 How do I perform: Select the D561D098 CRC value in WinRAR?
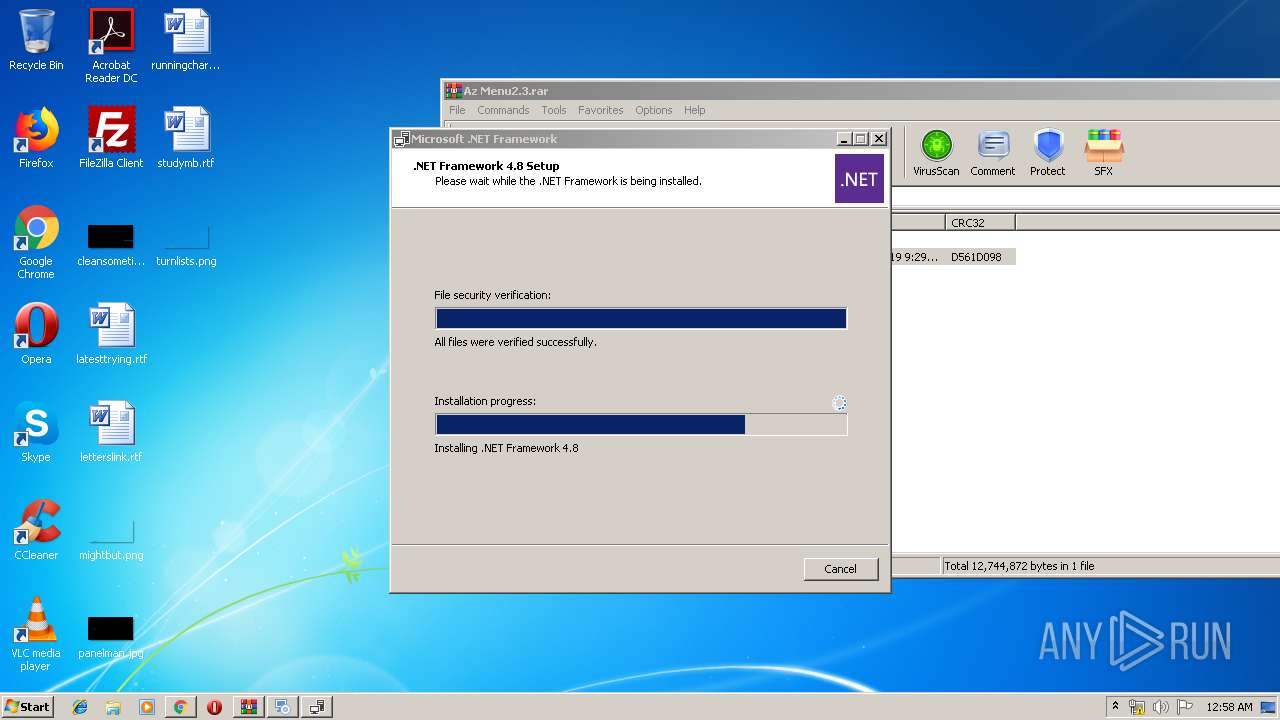(976, 257)
